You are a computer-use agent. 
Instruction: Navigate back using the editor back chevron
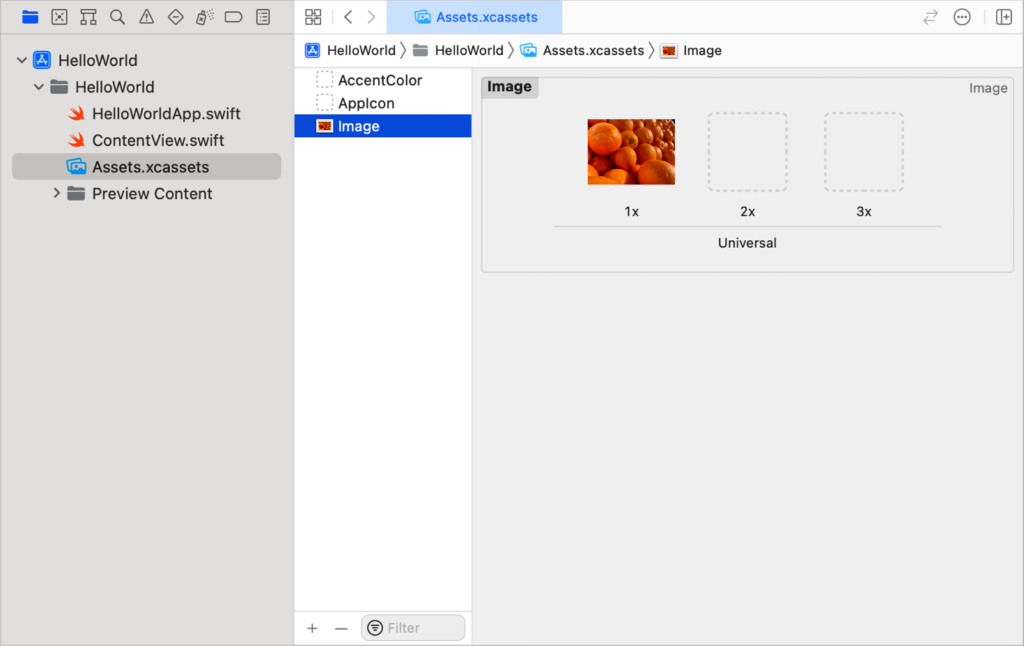(x=347, y=17)
